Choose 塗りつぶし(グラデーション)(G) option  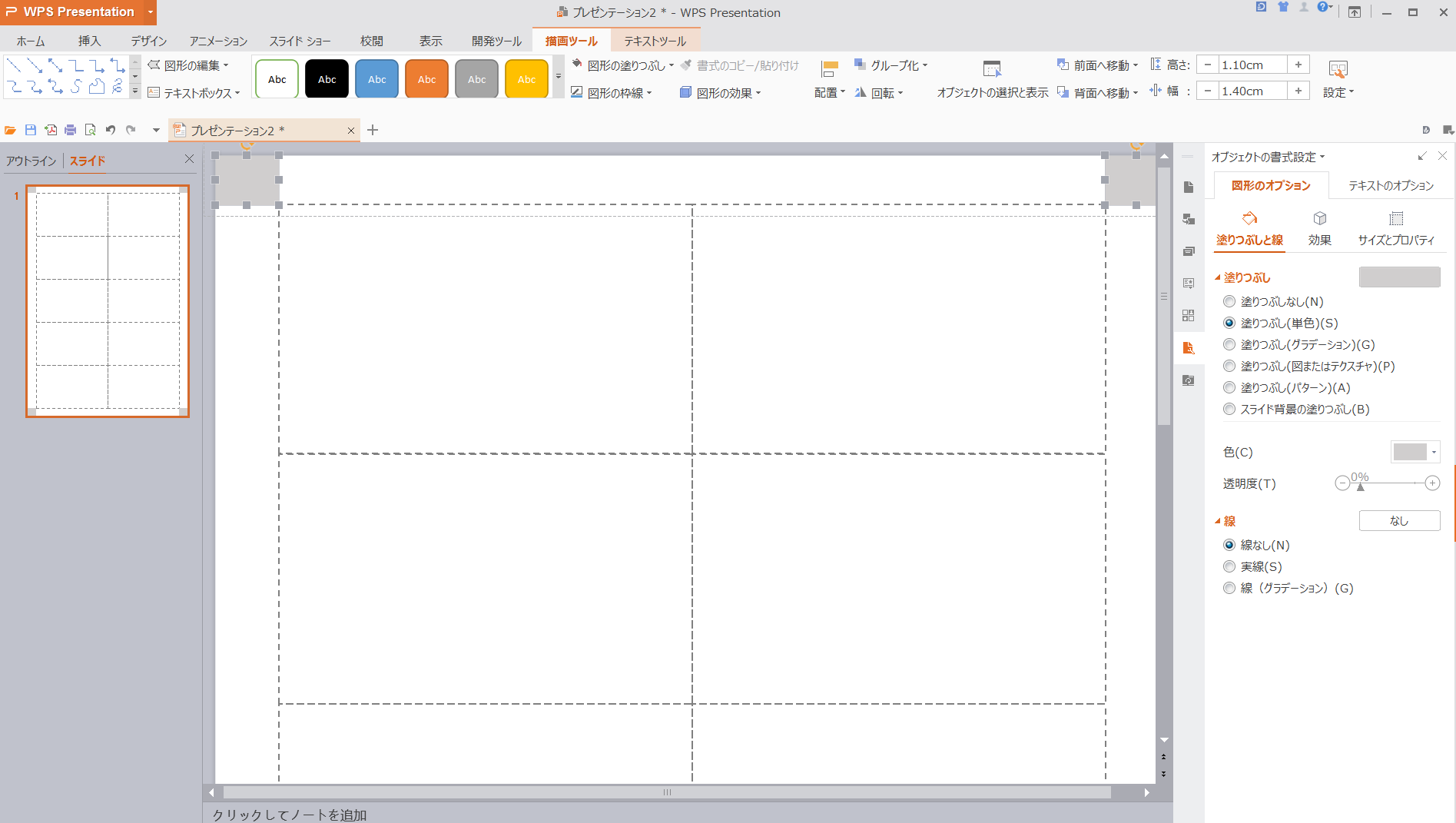point(1229,344)
